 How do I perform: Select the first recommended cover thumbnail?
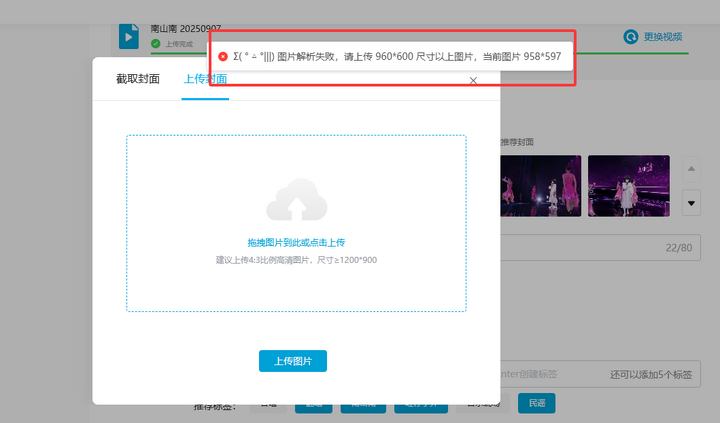540,186
